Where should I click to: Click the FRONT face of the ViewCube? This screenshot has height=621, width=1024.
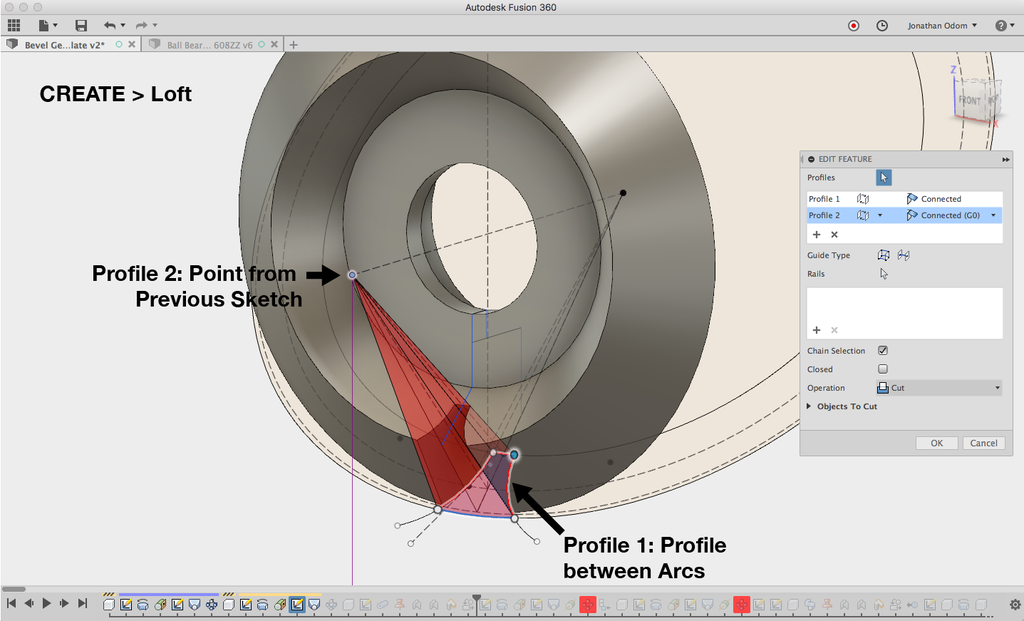[969, 101]
